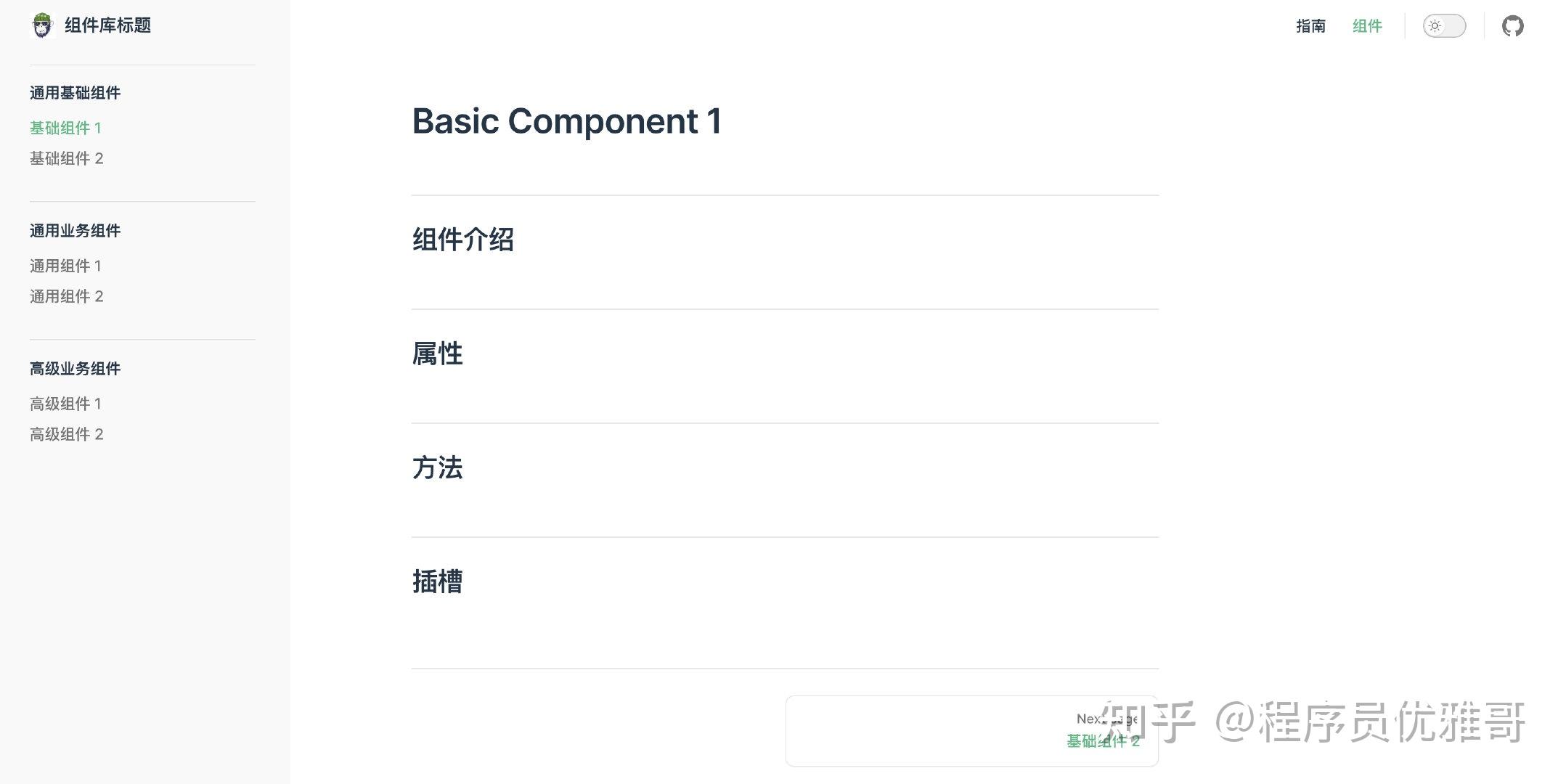1566x784 pixels.
Task: Collapse the 高级业务组件 sidebar group
Action: (75, 369)
